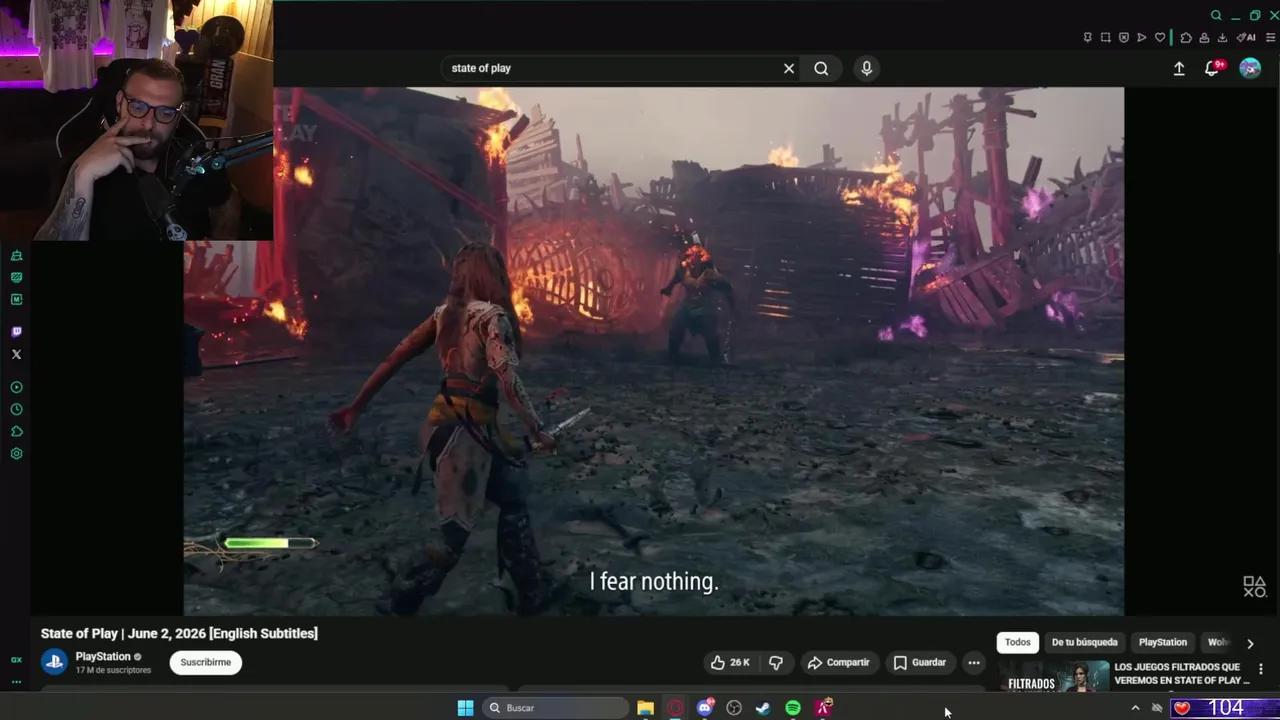Open Opera GX from the taskbar
Screen dimensions: 1280x720
[675, 708]
